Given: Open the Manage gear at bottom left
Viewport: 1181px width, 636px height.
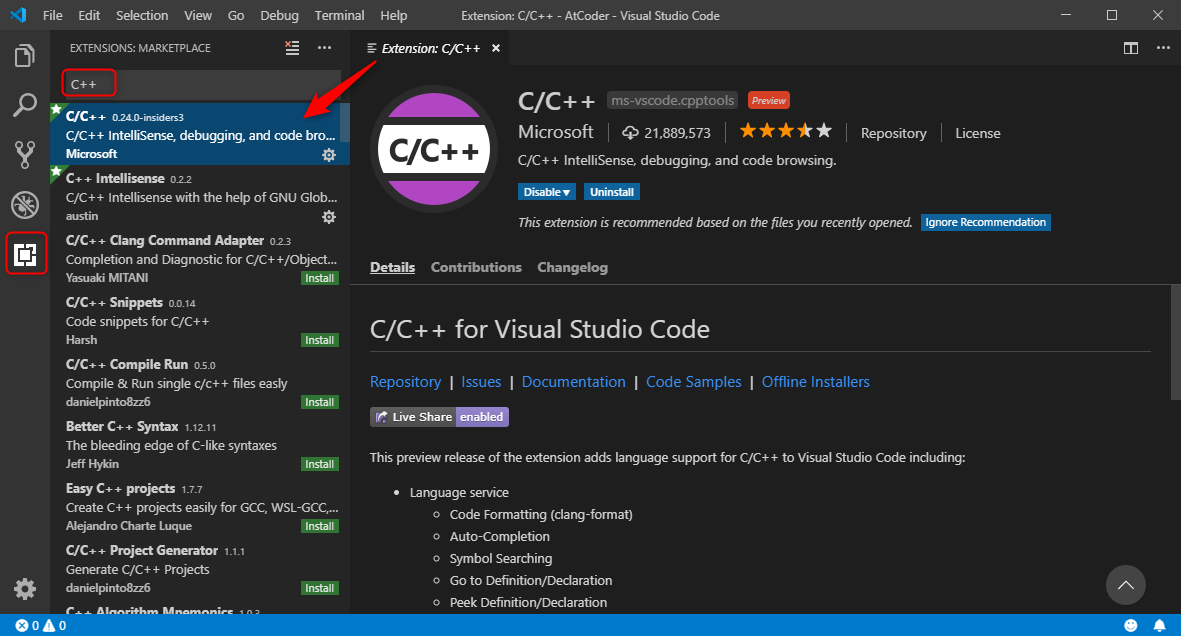Looking at the screenshot, I should tap(25, 589).
